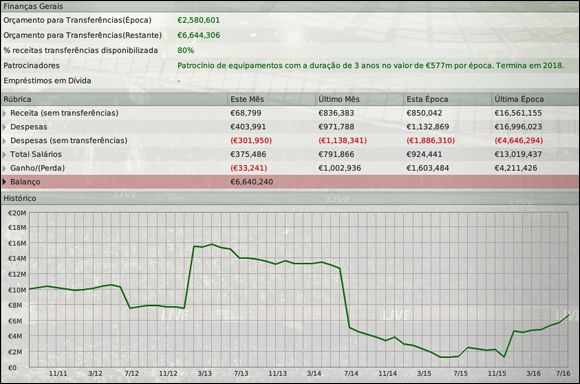Click the 7/16 date label on chart

pyautogui.click(x=563, y=373)
